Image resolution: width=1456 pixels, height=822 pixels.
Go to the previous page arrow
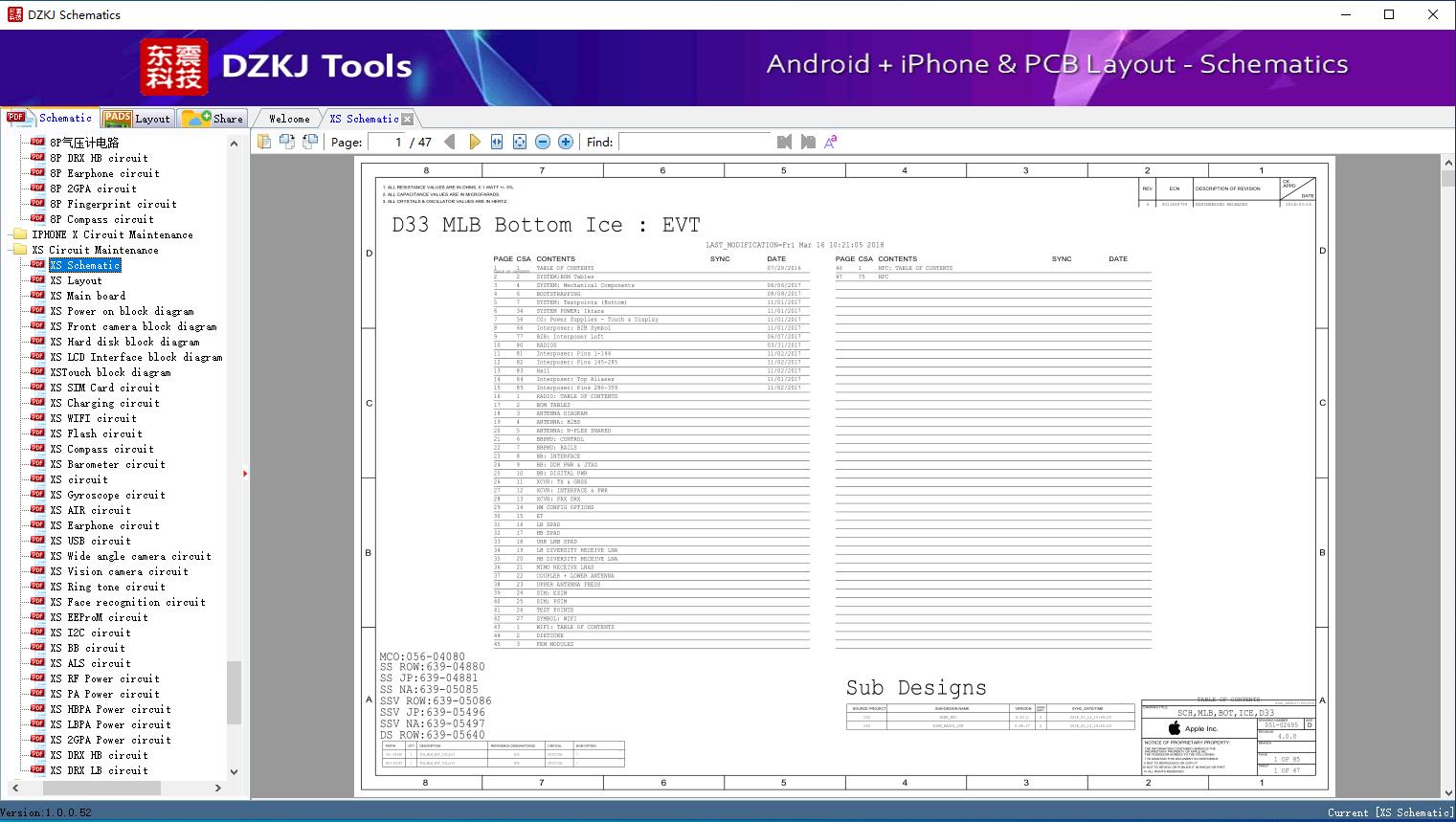(449, 142)
